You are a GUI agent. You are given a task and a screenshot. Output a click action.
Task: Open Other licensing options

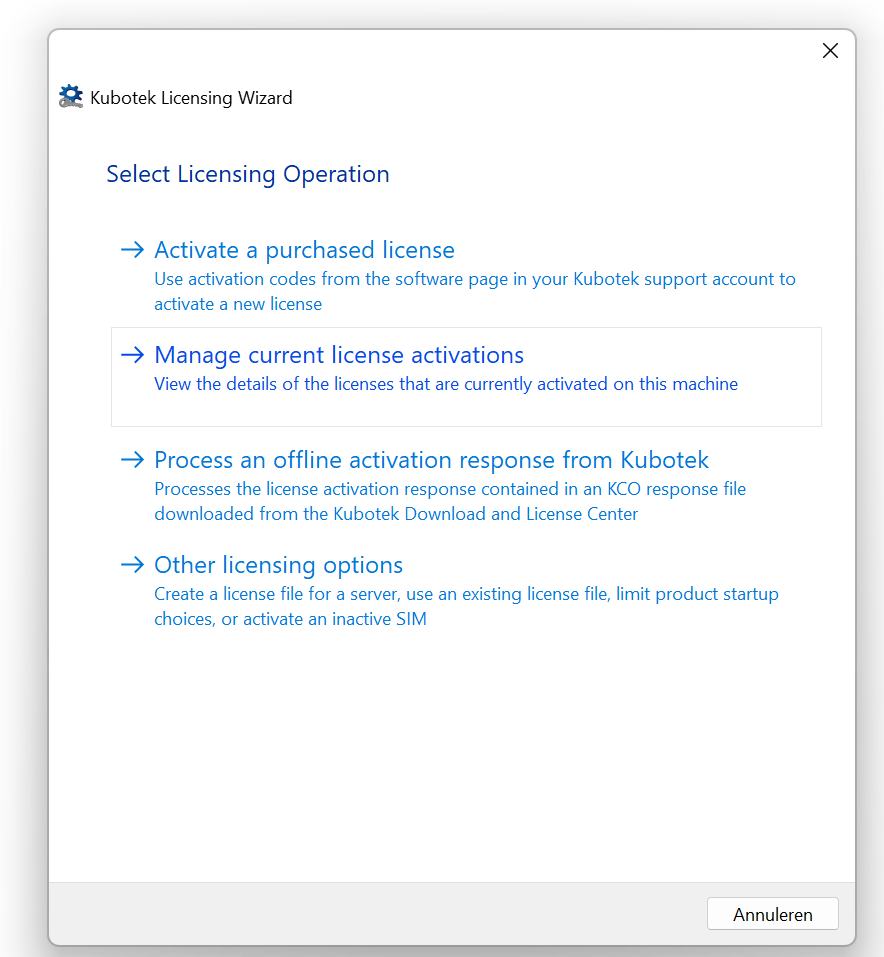pos(278,565)
